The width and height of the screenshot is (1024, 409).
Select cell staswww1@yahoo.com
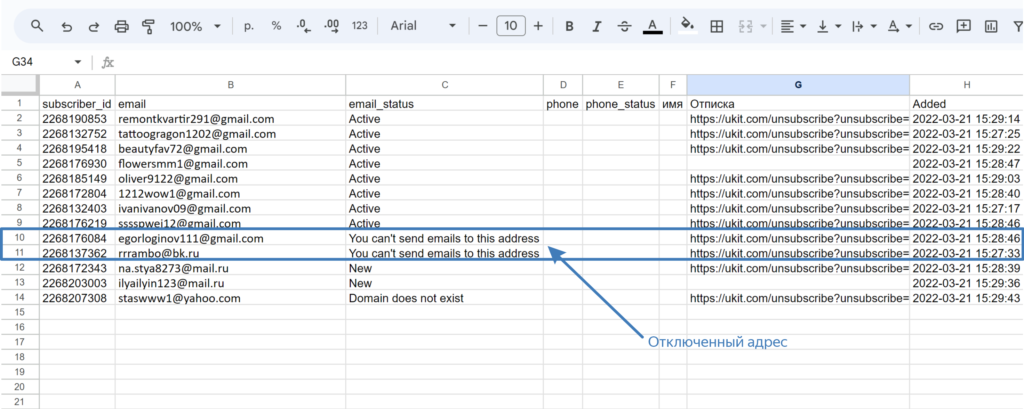(x=231, y=298)
